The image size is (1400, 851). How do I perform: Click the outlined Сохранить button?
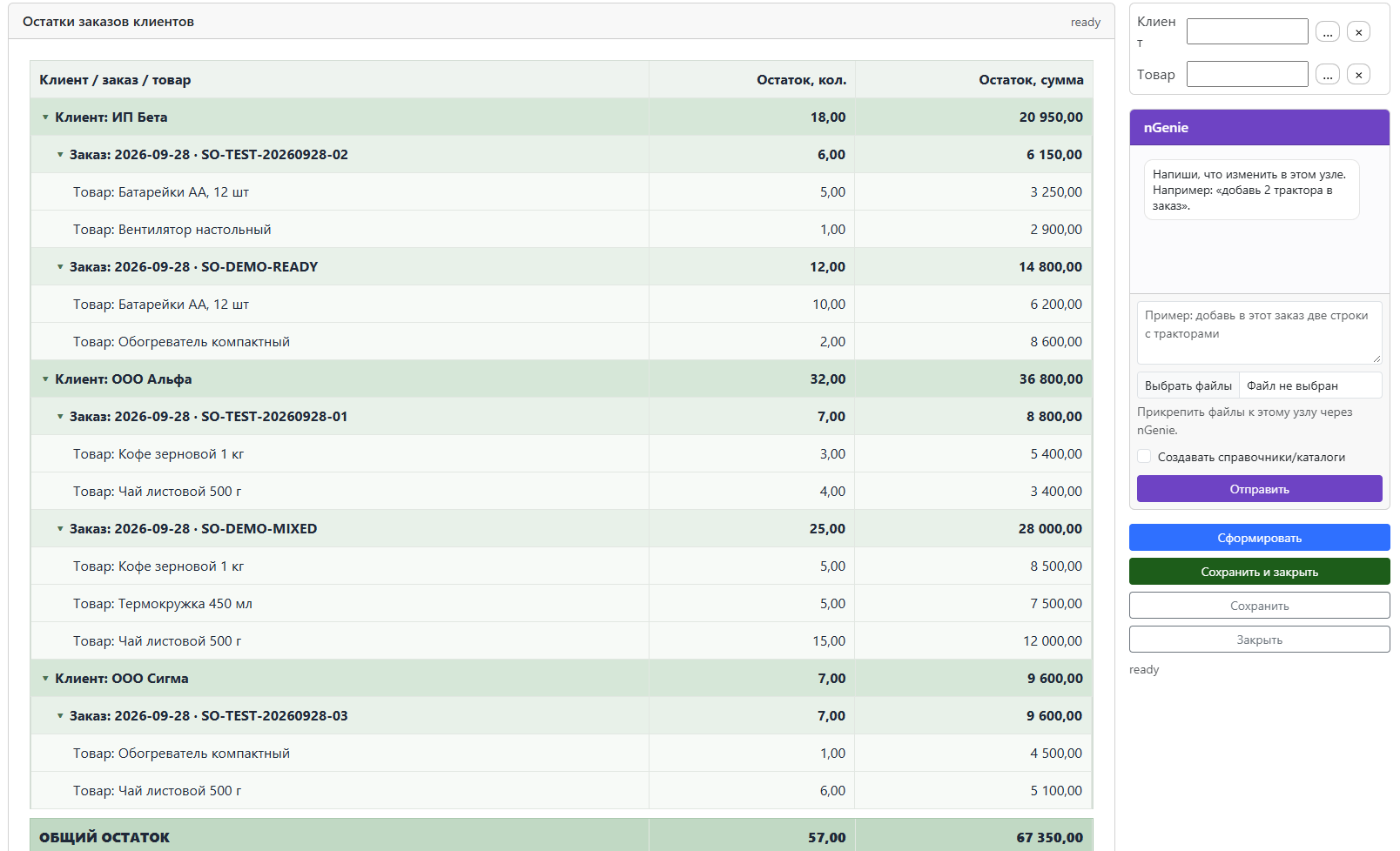pos(1259,606)
